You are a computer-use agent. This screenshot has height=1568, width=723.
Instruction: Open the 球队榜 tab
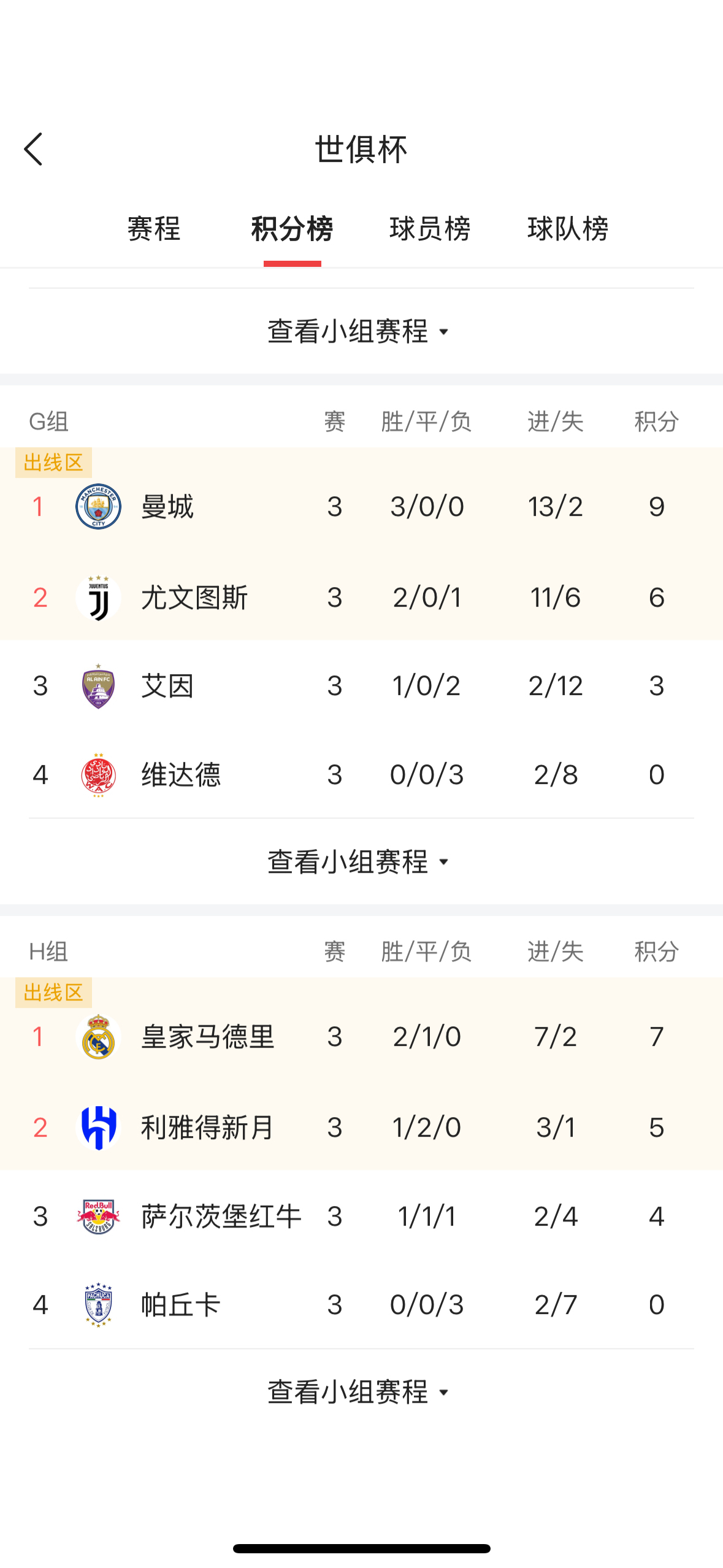[568, 229]
